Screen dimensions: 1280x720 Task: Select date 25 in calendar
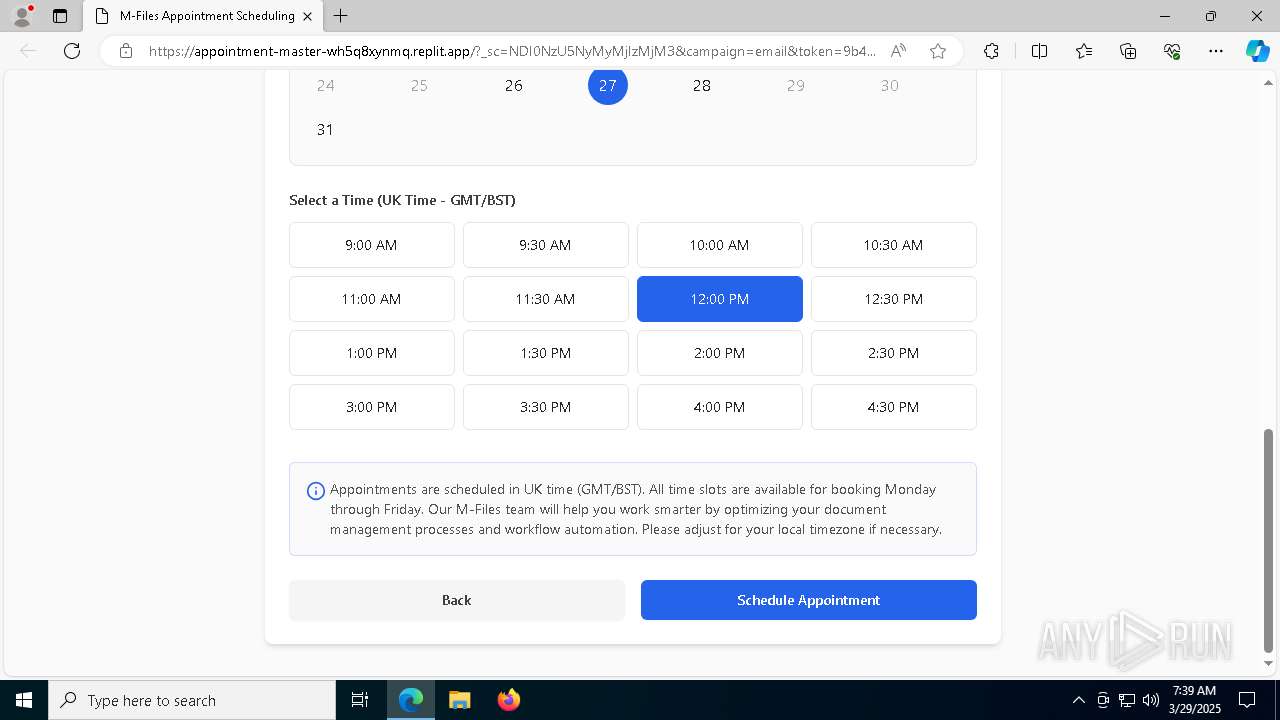pyautogui.click(x=419, y=85)
